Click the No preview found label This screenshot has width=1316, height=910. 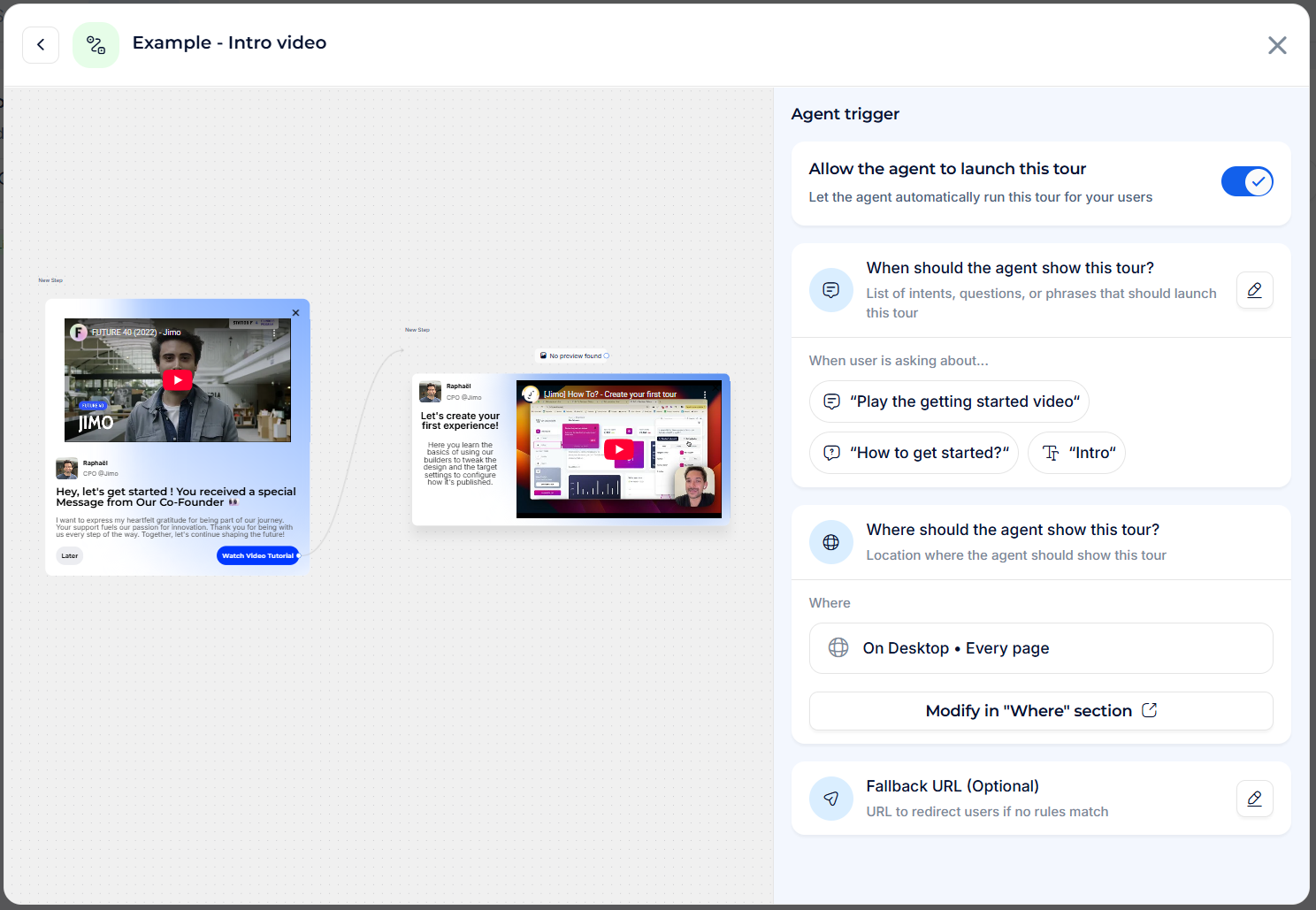(575, 356)
